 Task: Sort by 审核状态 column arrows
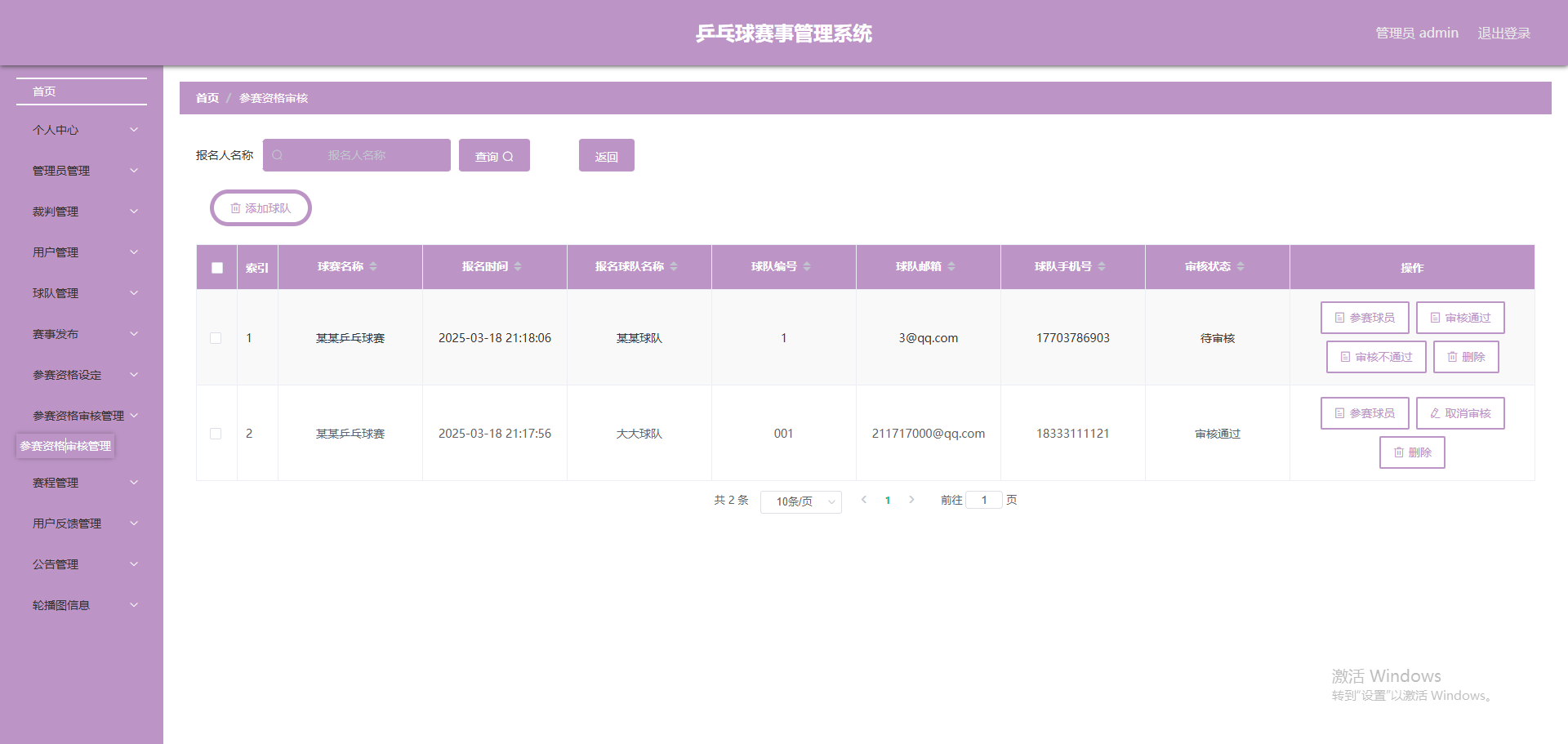1241,266
